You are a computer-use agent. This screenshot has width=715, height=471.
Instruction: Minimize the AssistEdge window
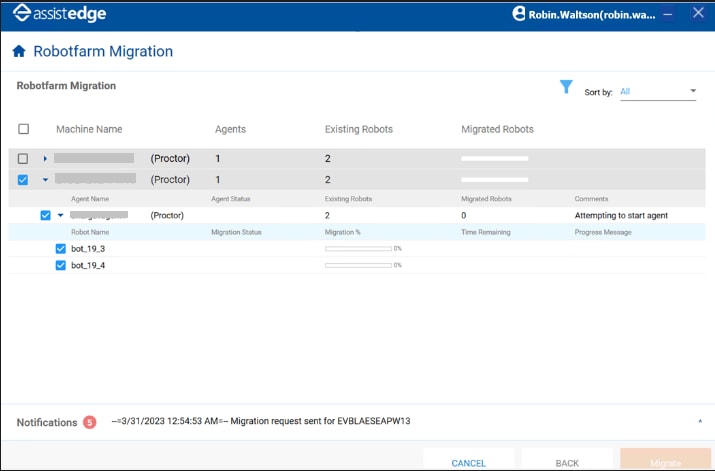(668, 13)
